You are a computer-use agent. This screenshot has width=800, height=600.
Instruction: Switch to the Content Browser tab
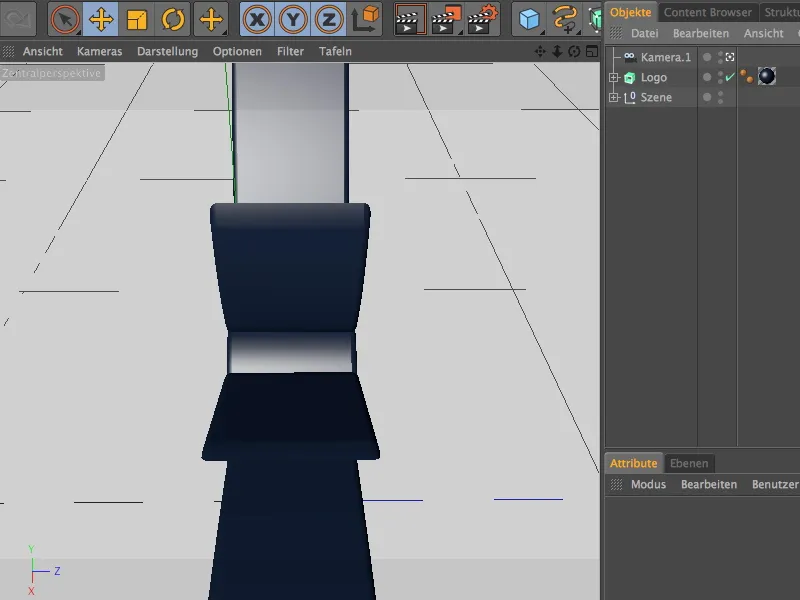708,12
